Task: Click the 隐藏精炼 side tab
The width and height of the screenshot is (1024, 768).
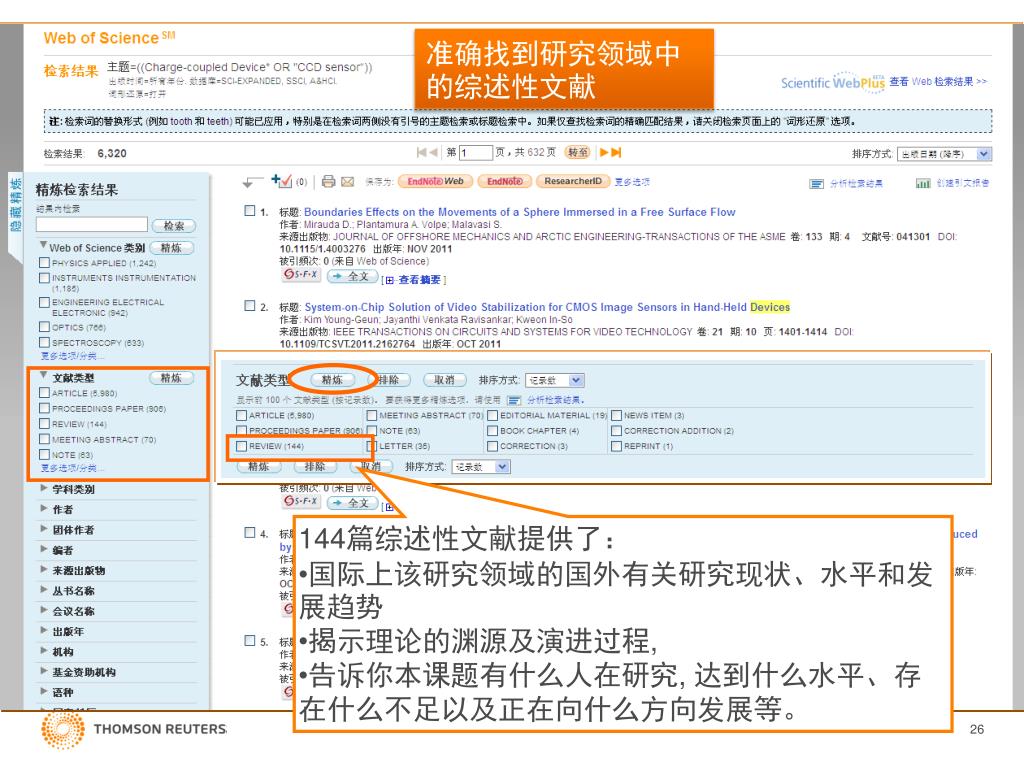Action: [16, 205]
